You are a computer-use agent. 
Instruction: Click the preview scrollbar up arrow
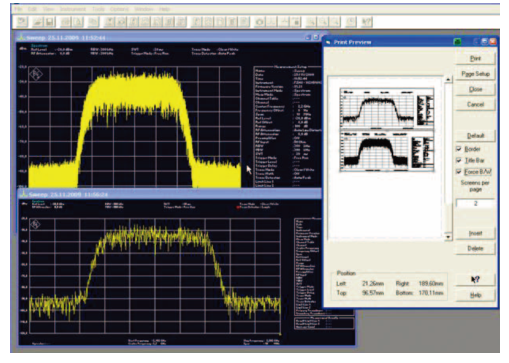[x=448, y=79]
